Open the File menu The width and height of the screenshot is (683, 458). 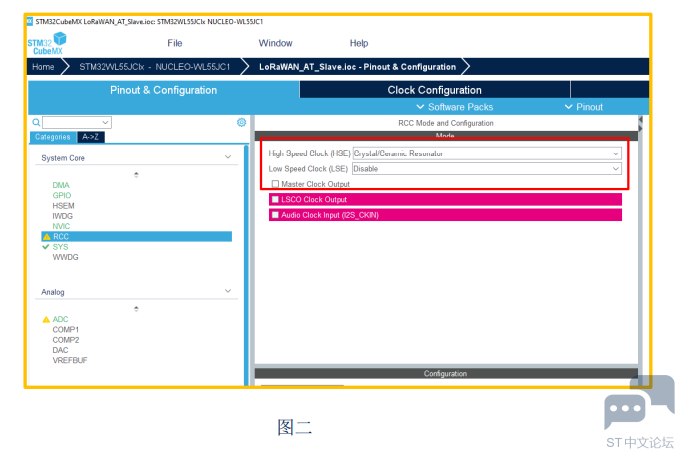pyautogui.click(x=175, y=43)
